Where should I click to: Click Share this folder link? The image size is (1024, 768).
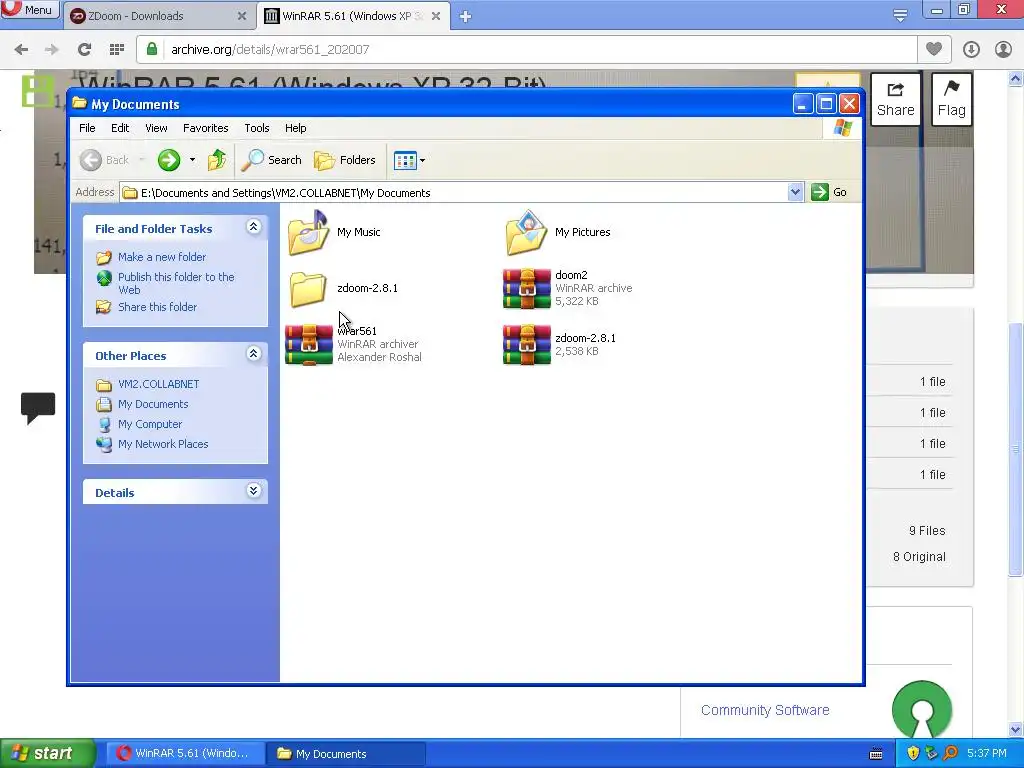(x=157, y=307)
